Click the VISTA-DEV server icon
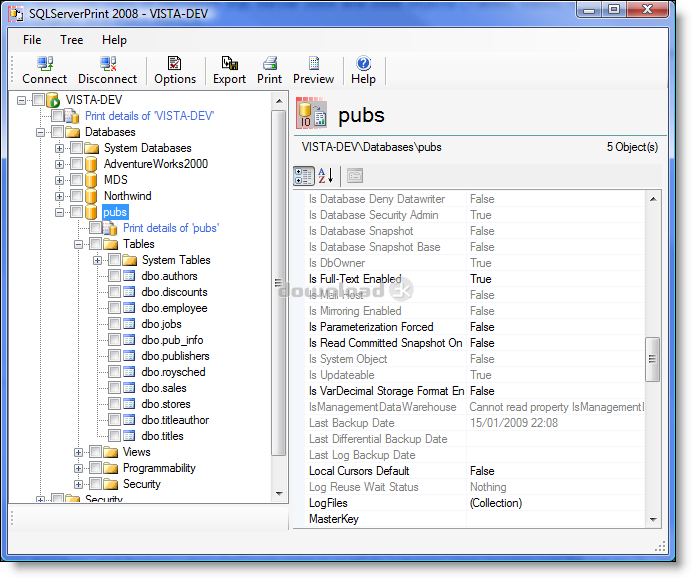The image size is (692, 578). coord(53,100)
